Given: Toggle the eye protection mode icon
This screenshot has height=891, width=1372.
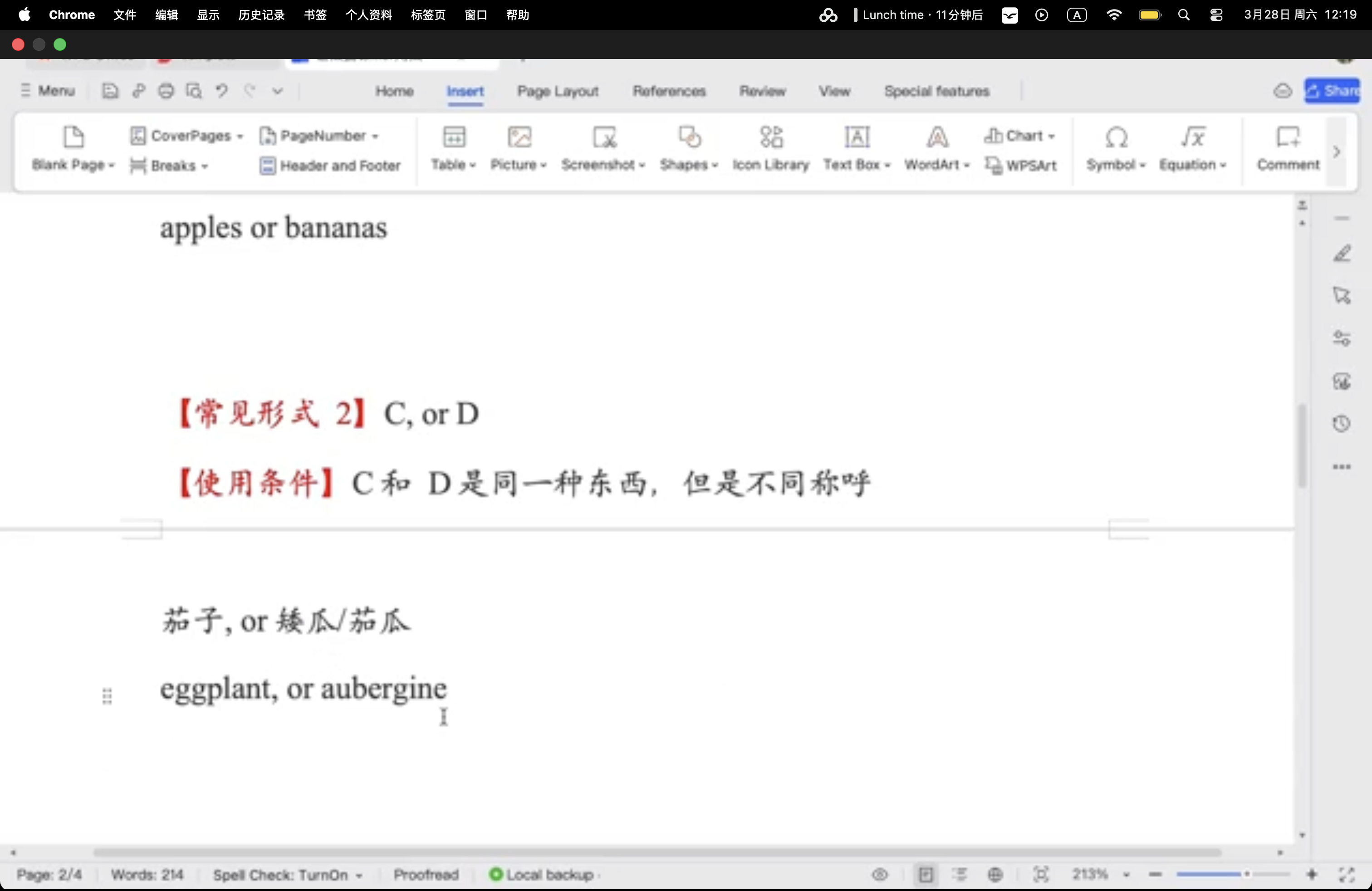Looking at the screenshot, I should point(880,874).
